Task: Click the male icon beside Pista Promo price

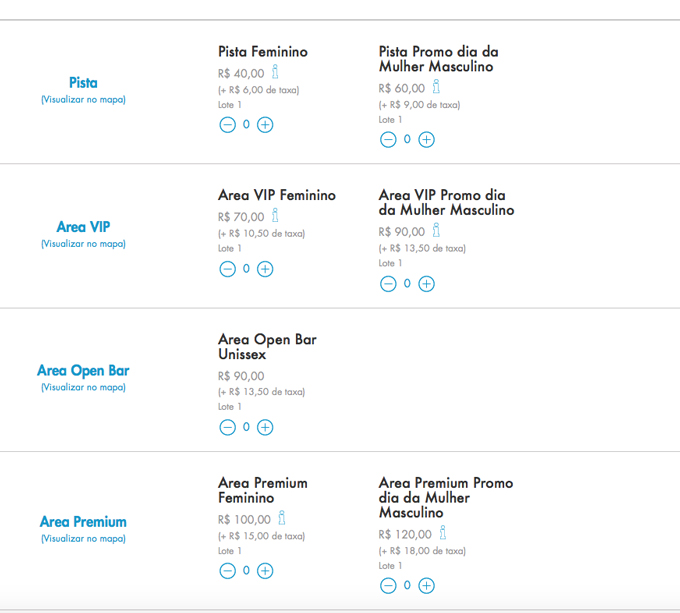Action: click(x=436, y=87)
